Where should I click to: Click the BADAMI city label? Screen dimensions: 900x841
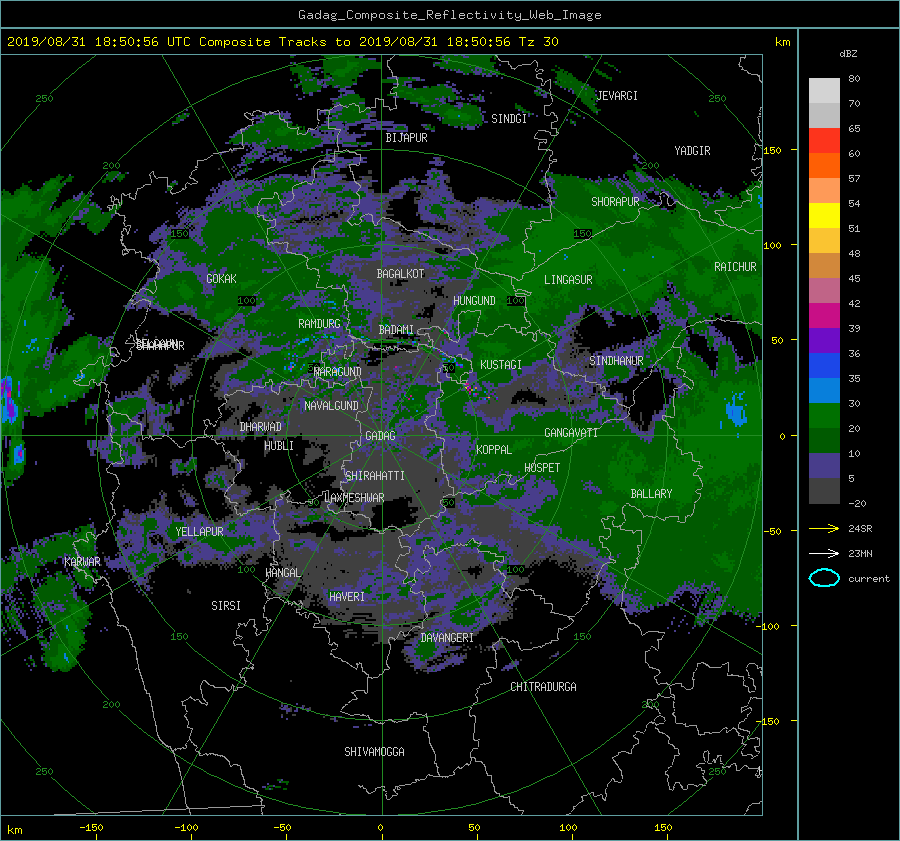pos(396,330)
